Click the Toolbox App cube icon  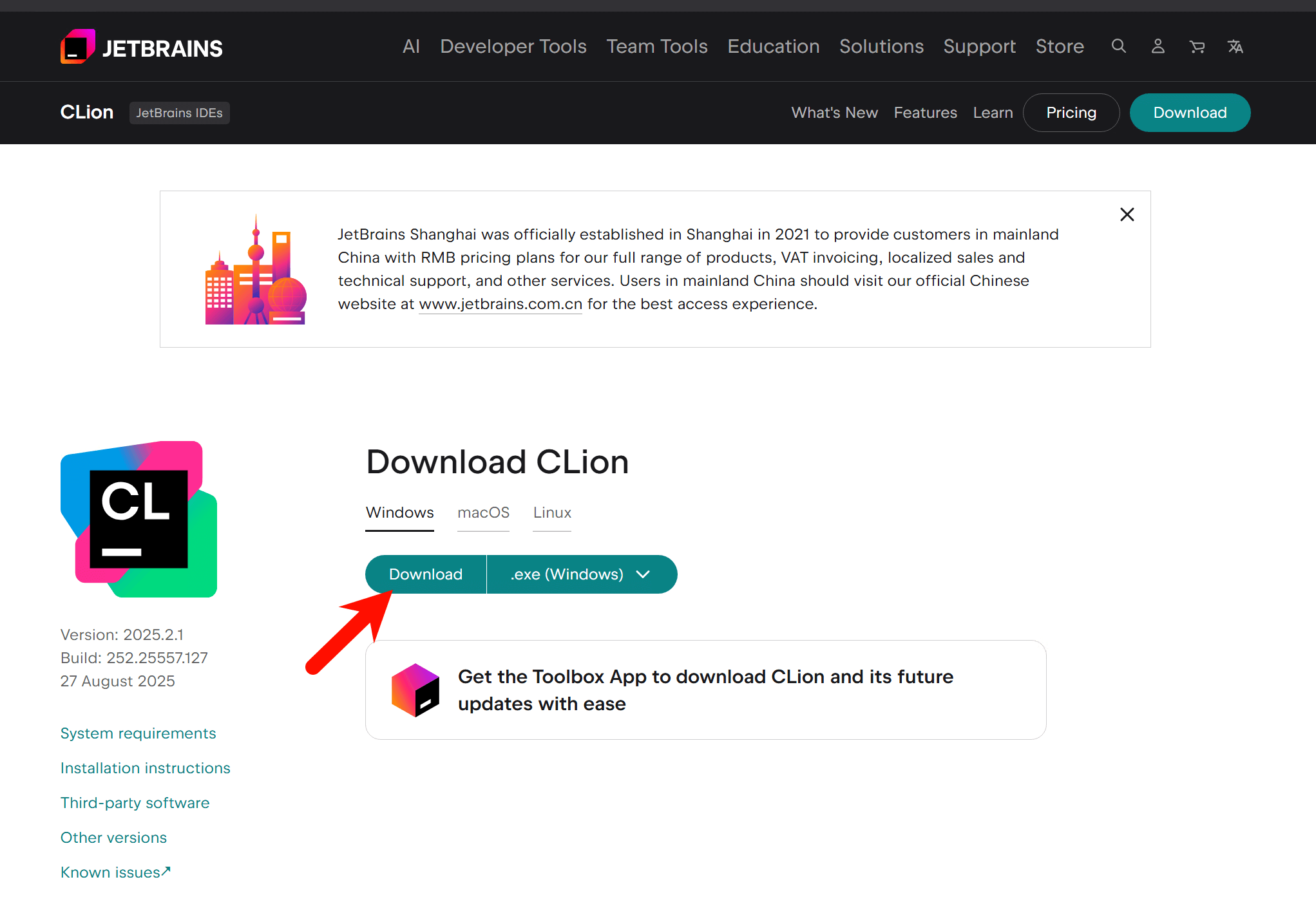(415, 690)
